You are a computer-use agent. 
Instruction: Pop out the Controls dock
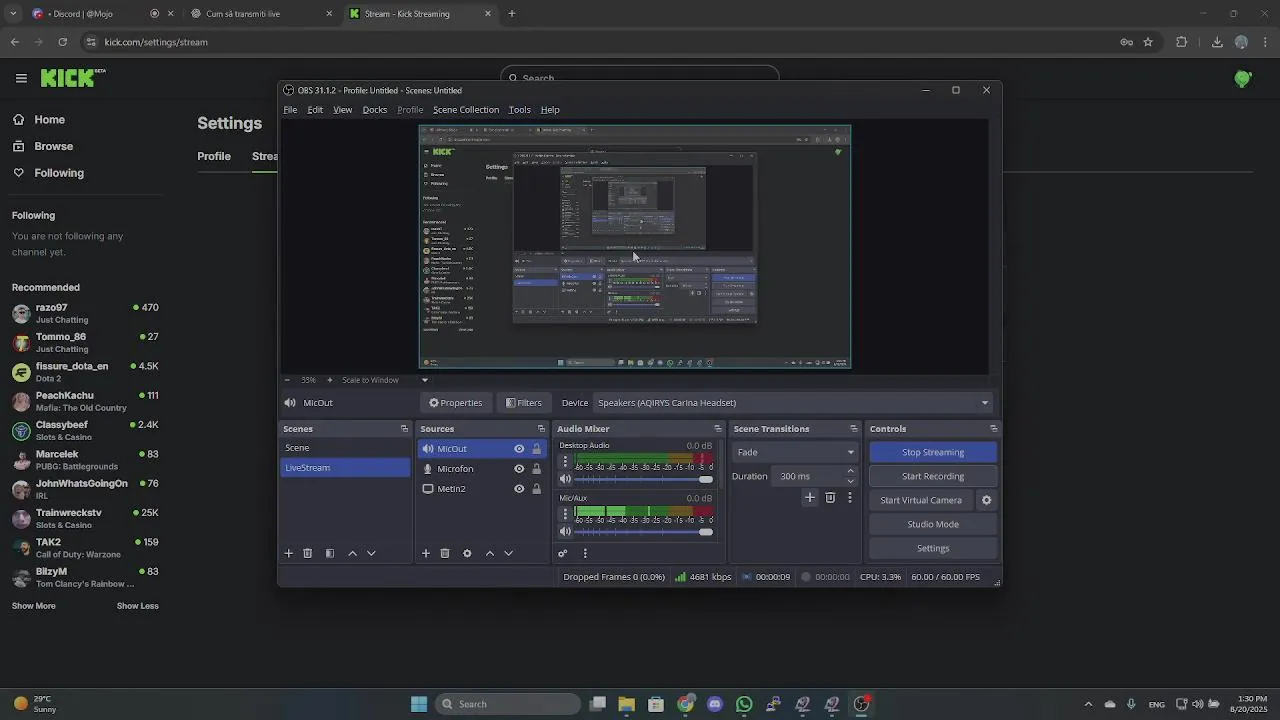[x=993, y=429]
